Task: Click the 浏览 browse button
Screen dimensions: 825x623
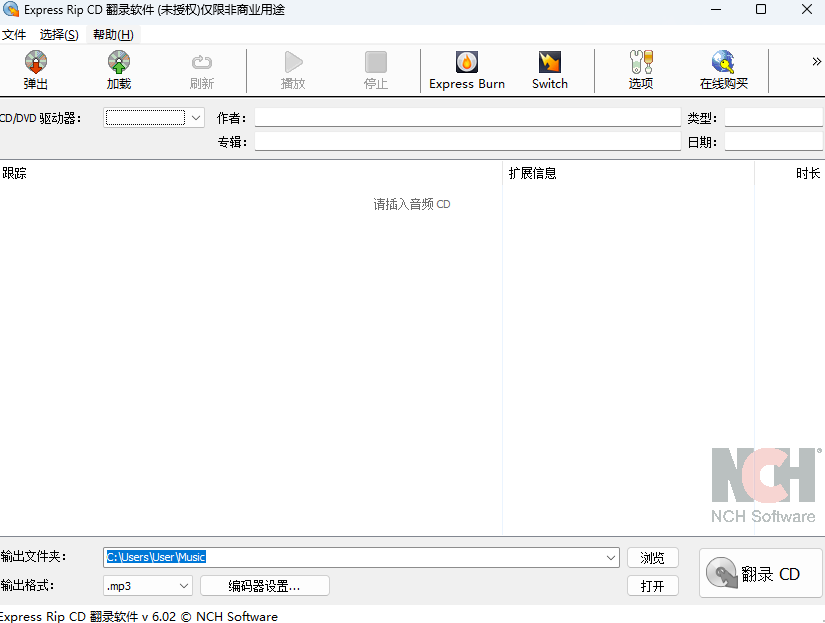Action: click(x=652, y=558)
